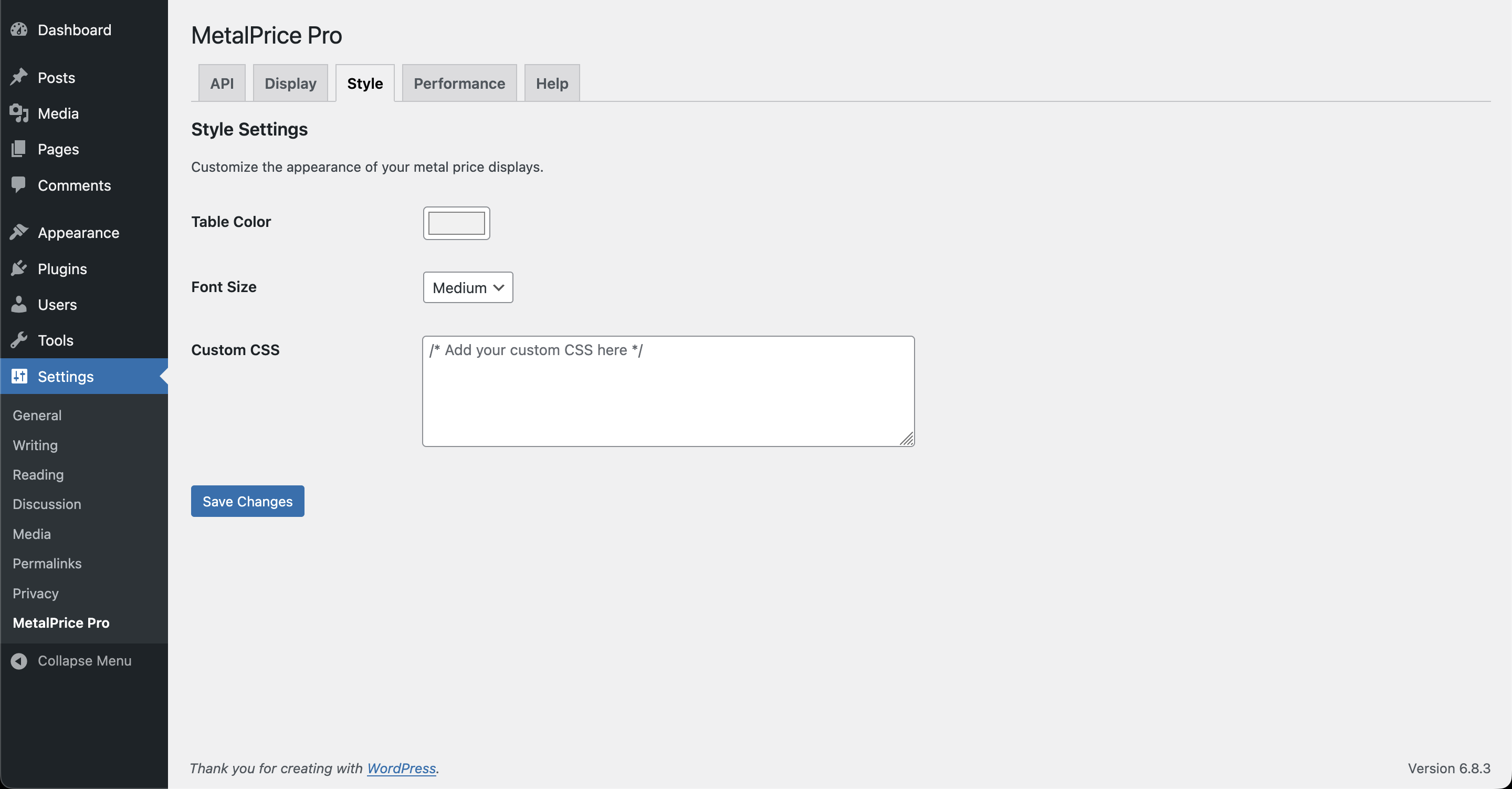The height and width of the screenshot is (789, 1512).
Task: Open Comments via the speech bubble icon
Action: coord(19,184)
